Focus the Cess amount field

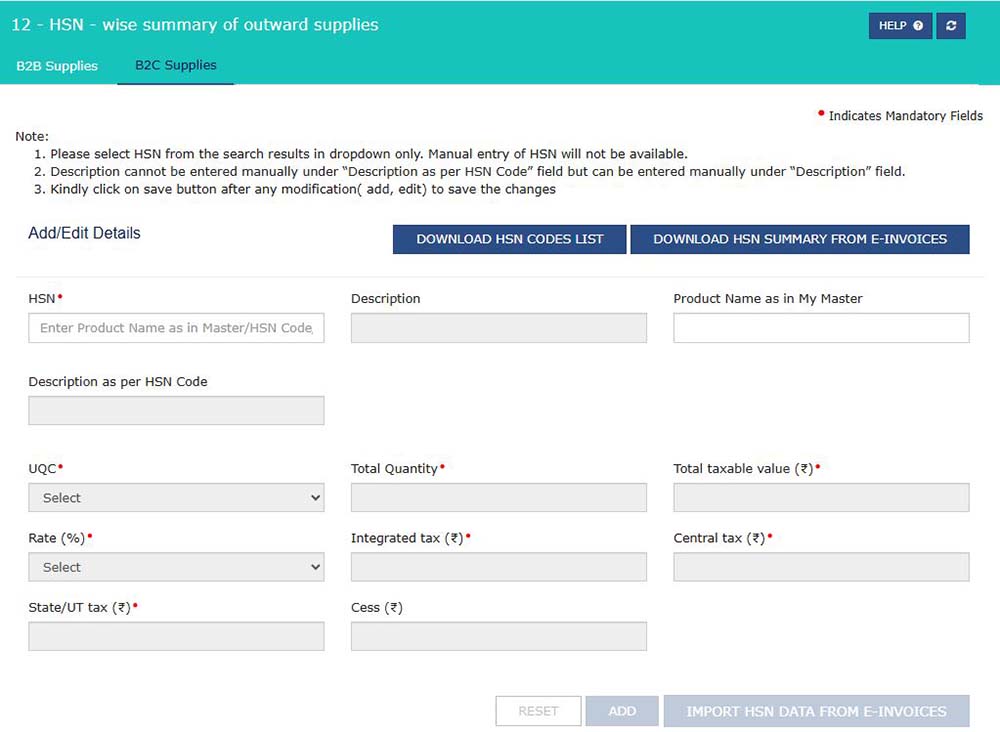pyautogui.click(x=498, y=637)
